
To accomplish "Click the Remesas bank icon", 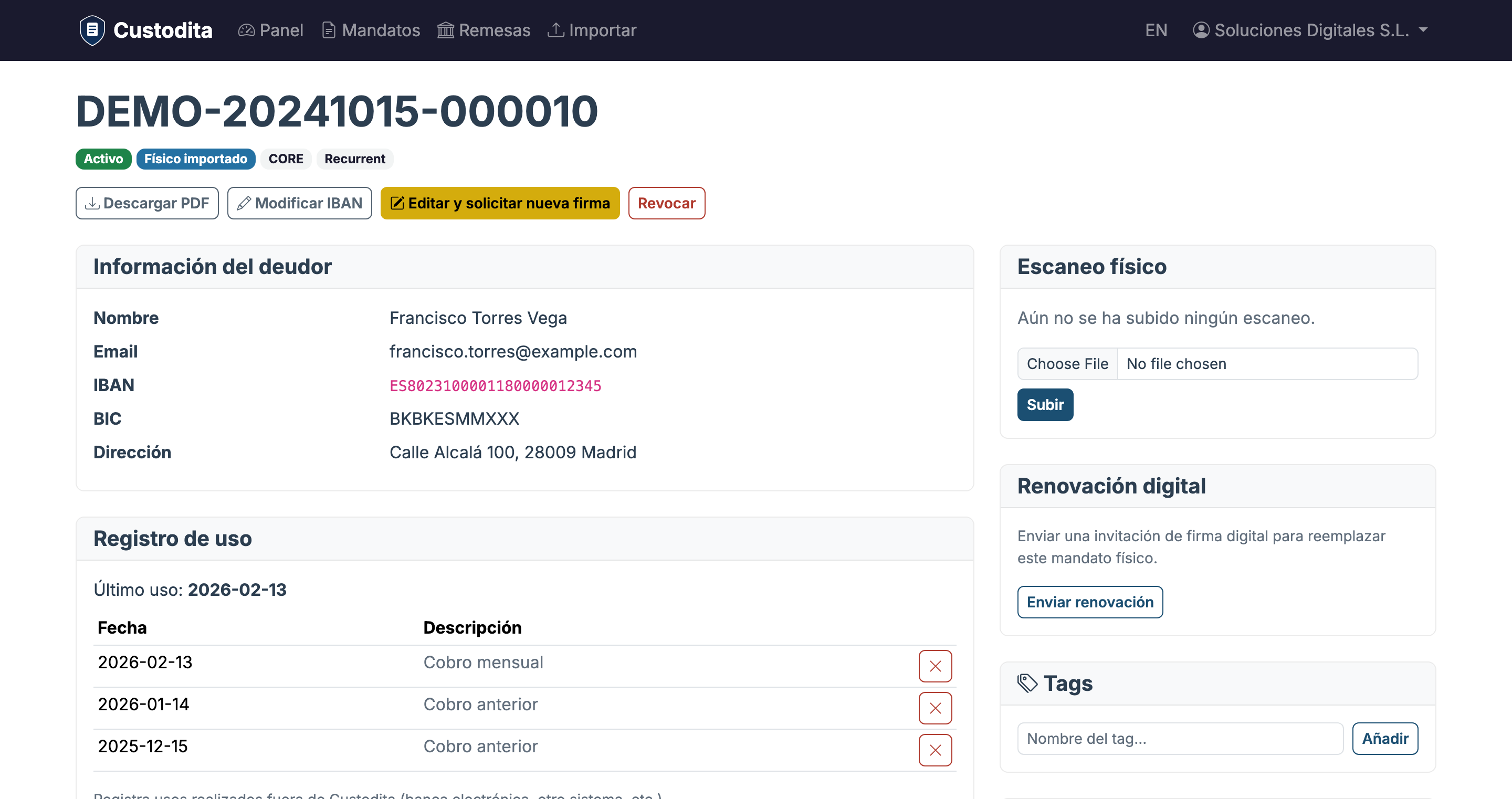I will 446,30.
